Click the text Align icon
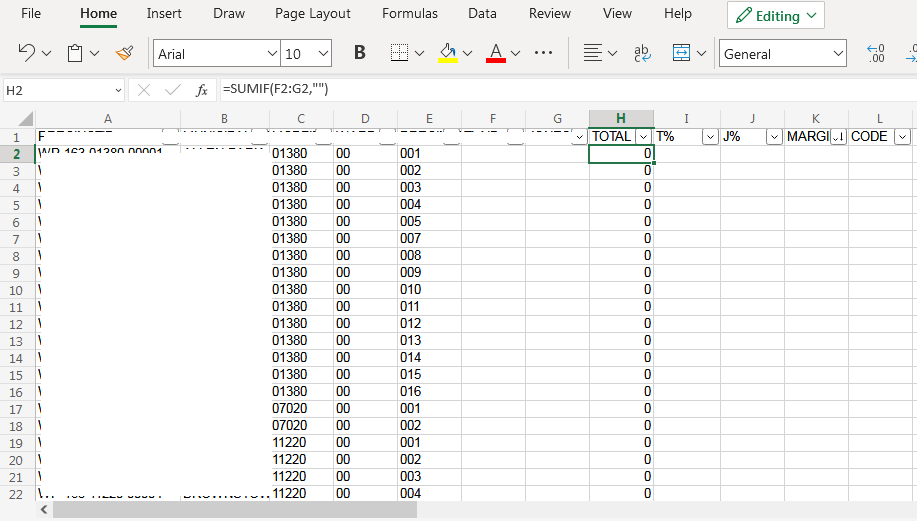This screenshot has width=917, height=521. [592, 53]
